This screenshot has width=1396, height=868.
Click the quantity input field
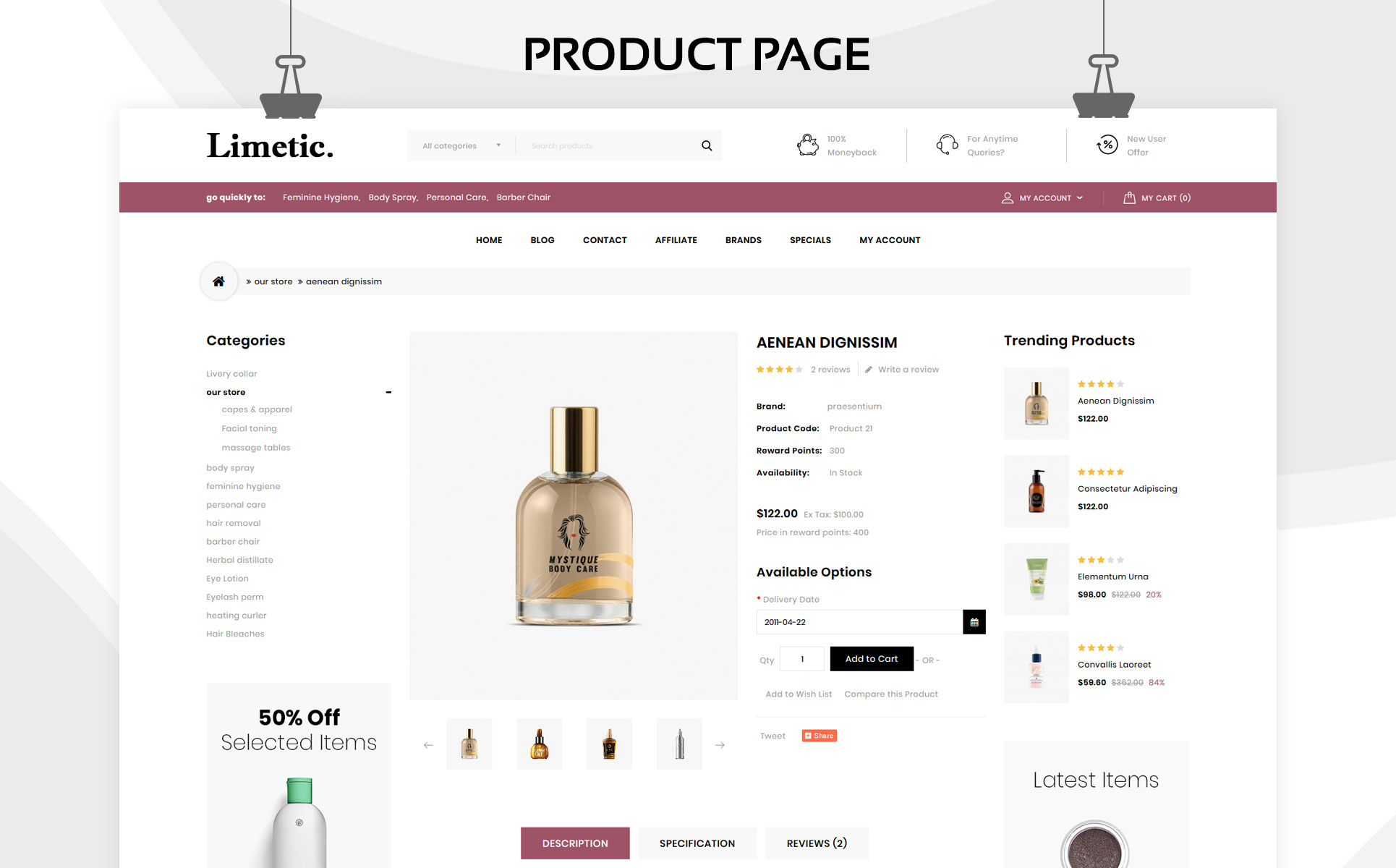click(x=802, y=659)
